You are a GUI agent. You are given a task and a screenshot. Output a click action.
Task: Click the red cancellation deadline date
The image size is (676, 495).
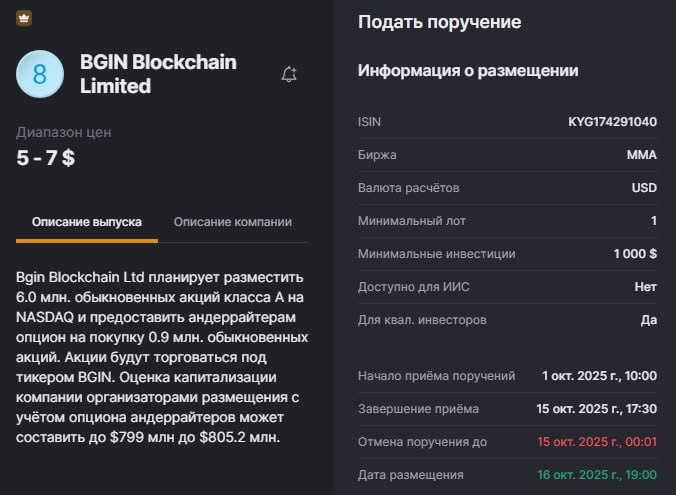click(596, 441)
